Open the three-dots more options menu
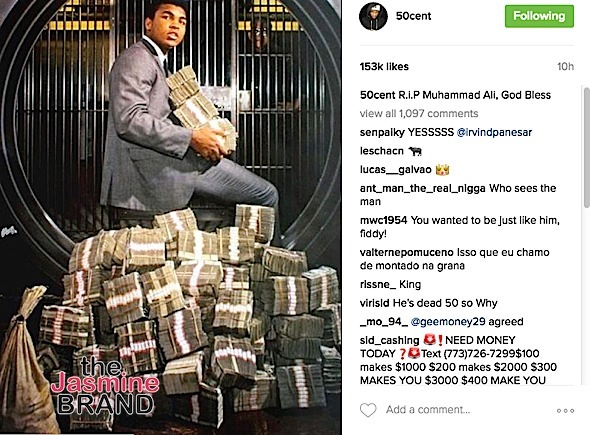Viewport: 590px width, 435px height. click(x=566, y=411)
